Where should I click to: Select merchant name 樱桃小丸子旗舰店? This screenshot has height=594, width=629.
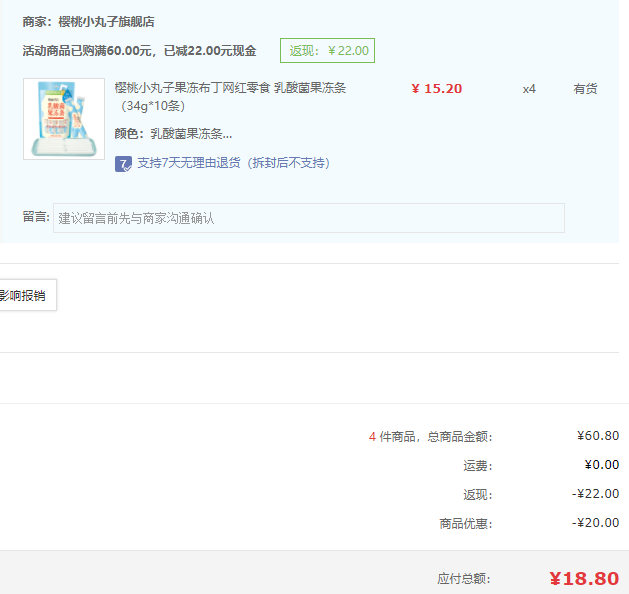106,22
